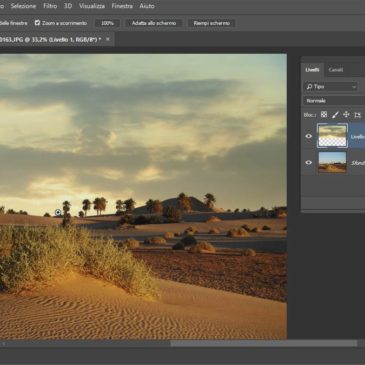Switch to the Livelli panel tab
The height and width of the screenshot is (365, 365).
(x=312, y=70)
